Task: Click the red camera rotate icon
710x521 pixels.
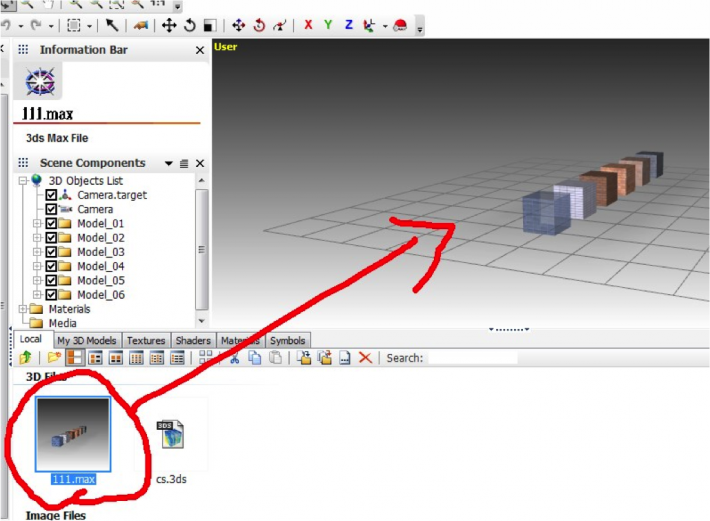Action: coord(259,25)
